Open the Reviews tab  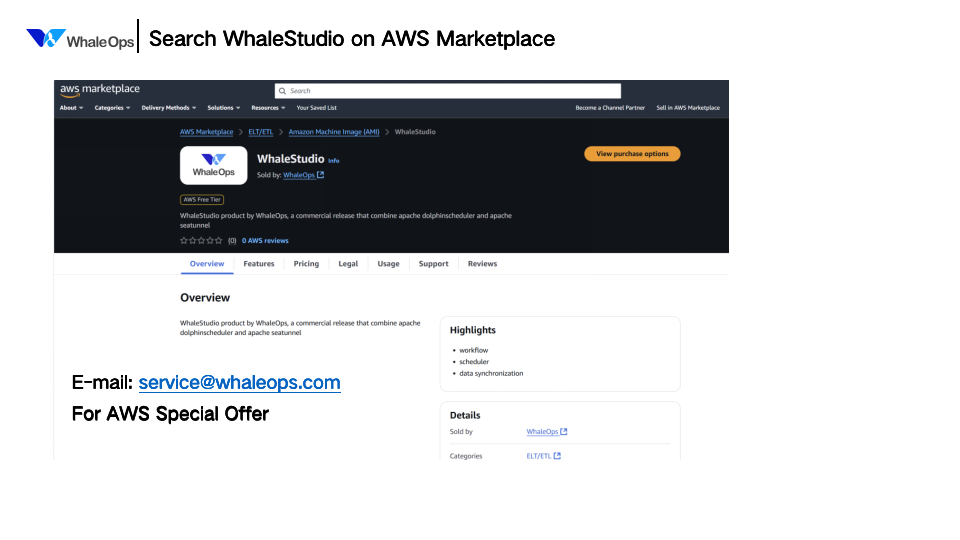482,264
